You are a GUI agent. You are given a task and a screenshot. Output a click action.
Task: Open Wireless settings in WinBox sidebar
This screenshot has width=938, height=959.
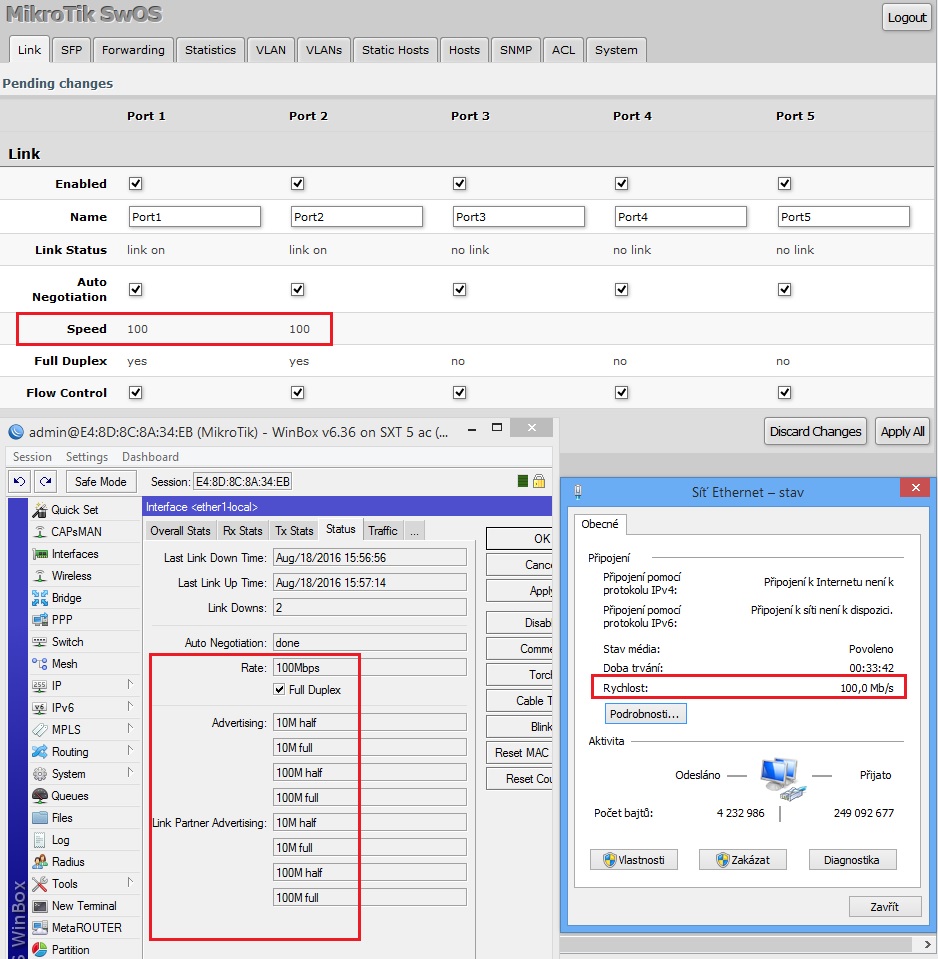tap(71, 575)
